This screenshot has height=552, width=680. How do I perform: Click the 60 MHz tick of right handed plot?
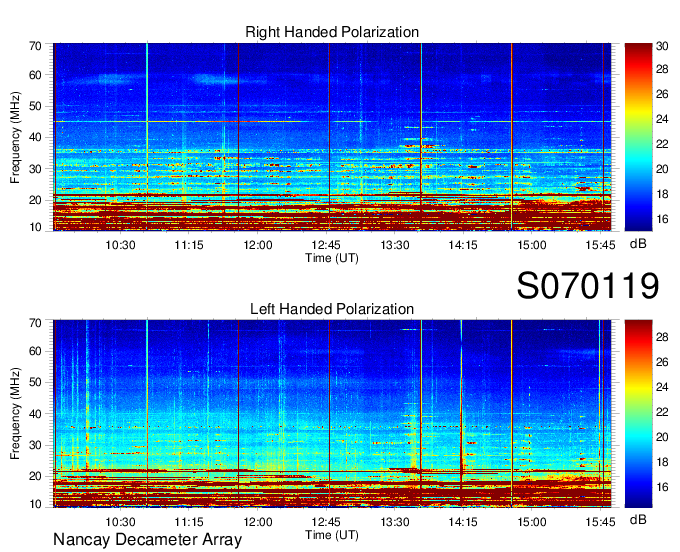[x=35, y=75]
